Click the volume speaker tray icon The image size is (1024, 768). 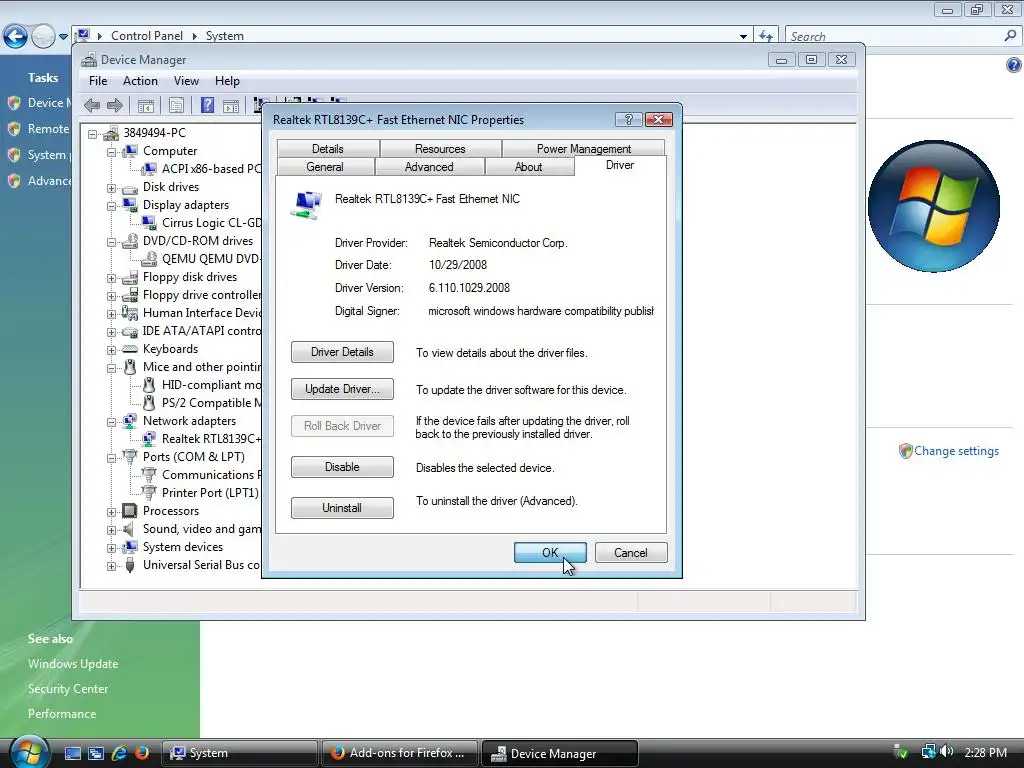click(947, 752)
